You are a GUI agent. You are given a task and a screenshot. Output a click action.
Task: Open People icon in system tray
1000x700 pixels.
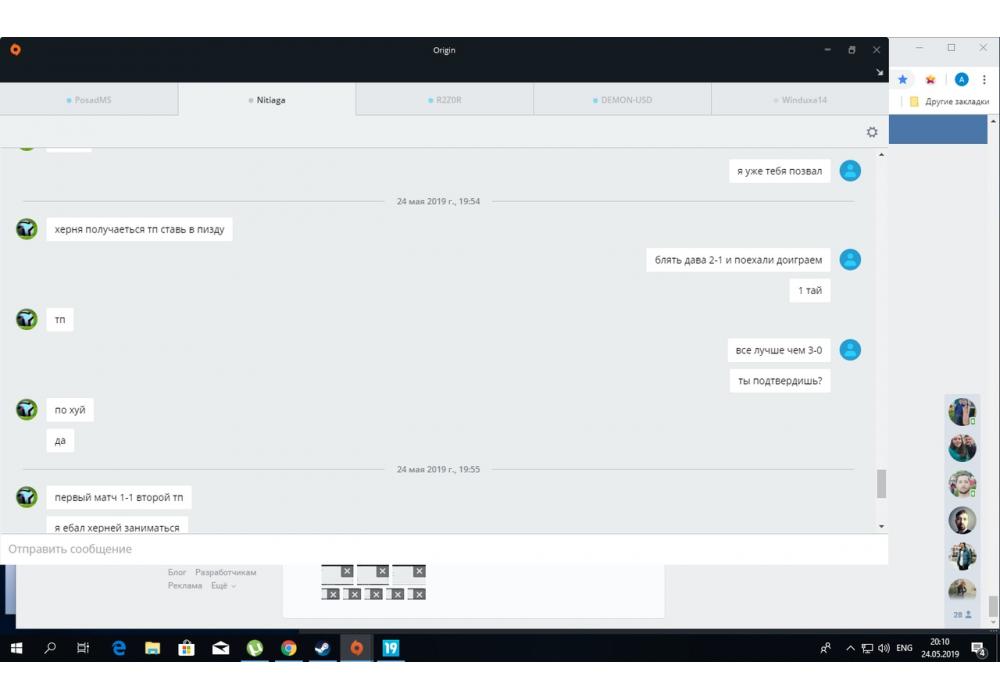(825, 648)
